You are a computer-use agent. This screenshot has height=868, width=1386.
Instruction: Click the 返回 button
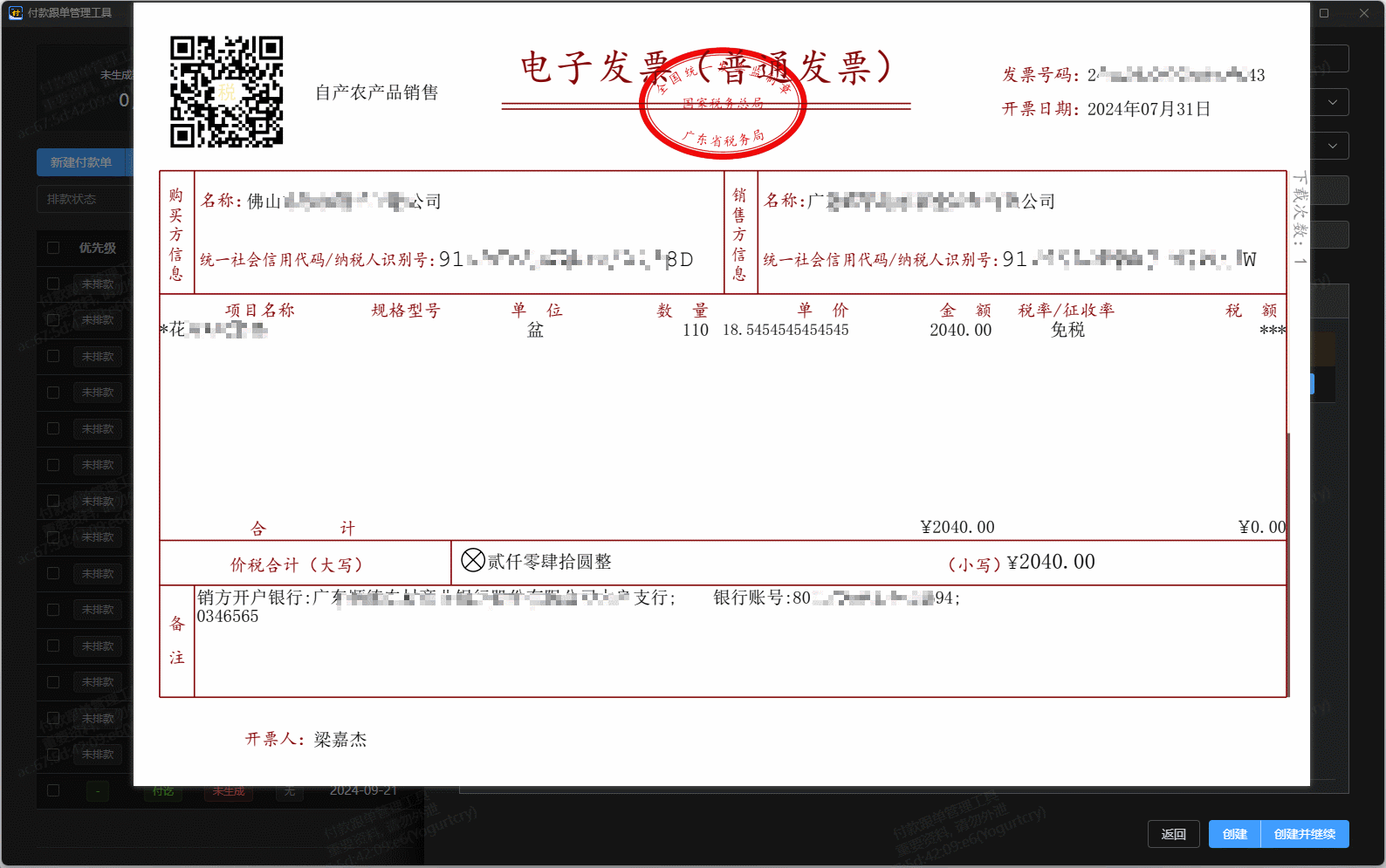point(1173,834)
